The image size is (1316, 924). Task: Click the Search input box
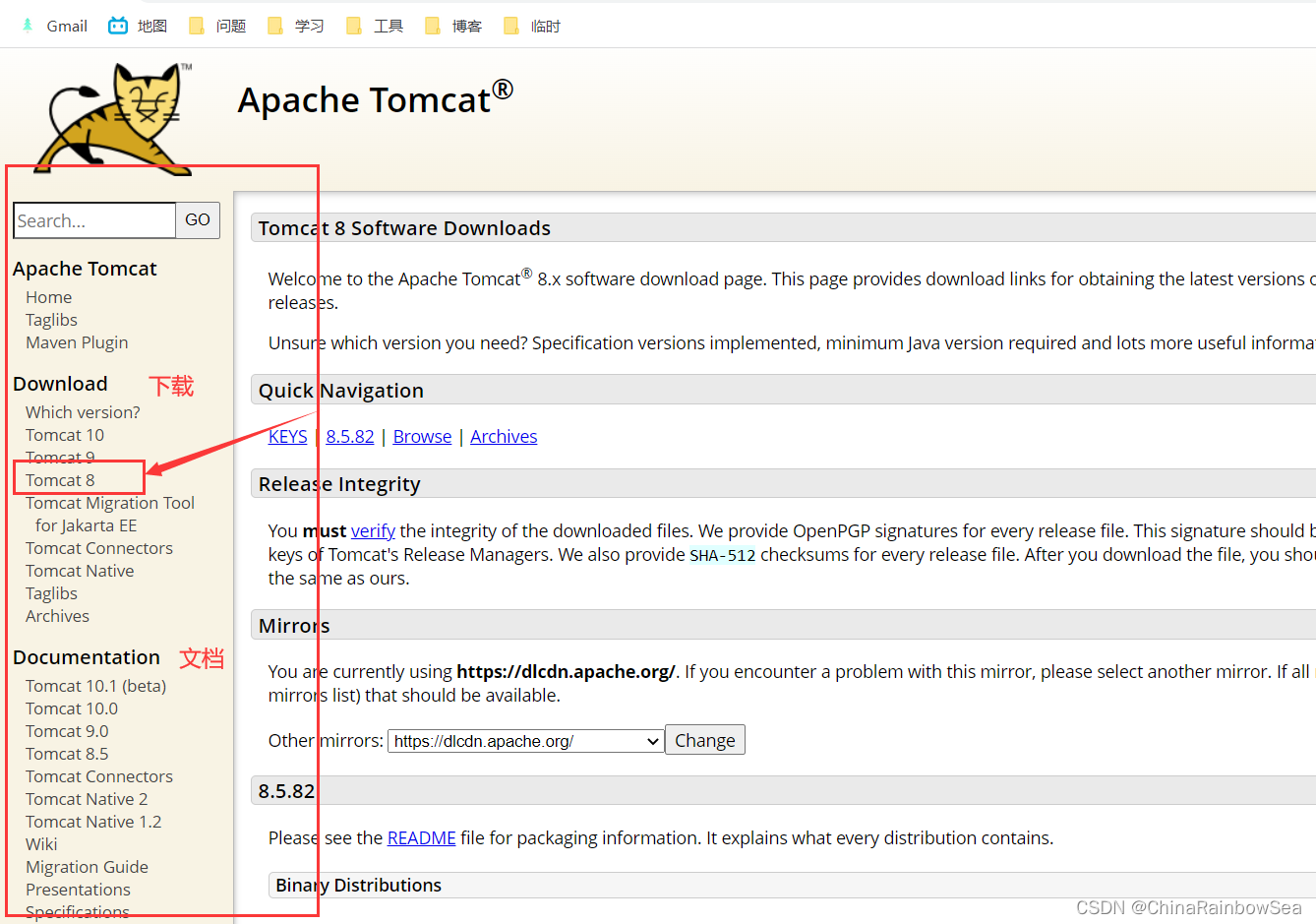click(x=94, y=220)
